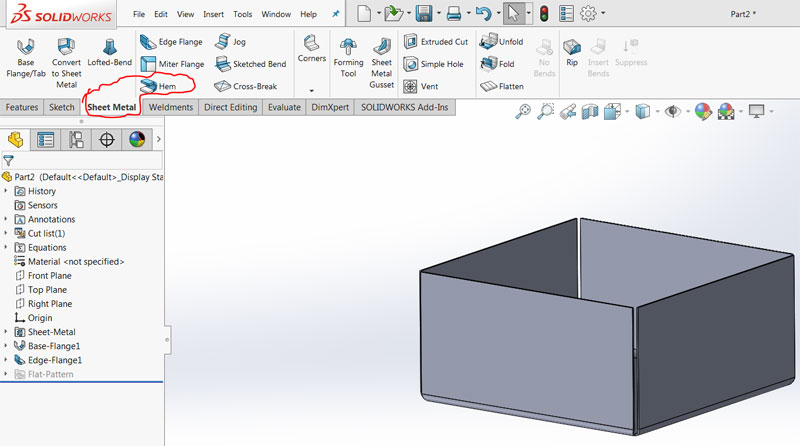
Task: Expand the History tree node
Action: pyautogui.click(x=6, y=191)
